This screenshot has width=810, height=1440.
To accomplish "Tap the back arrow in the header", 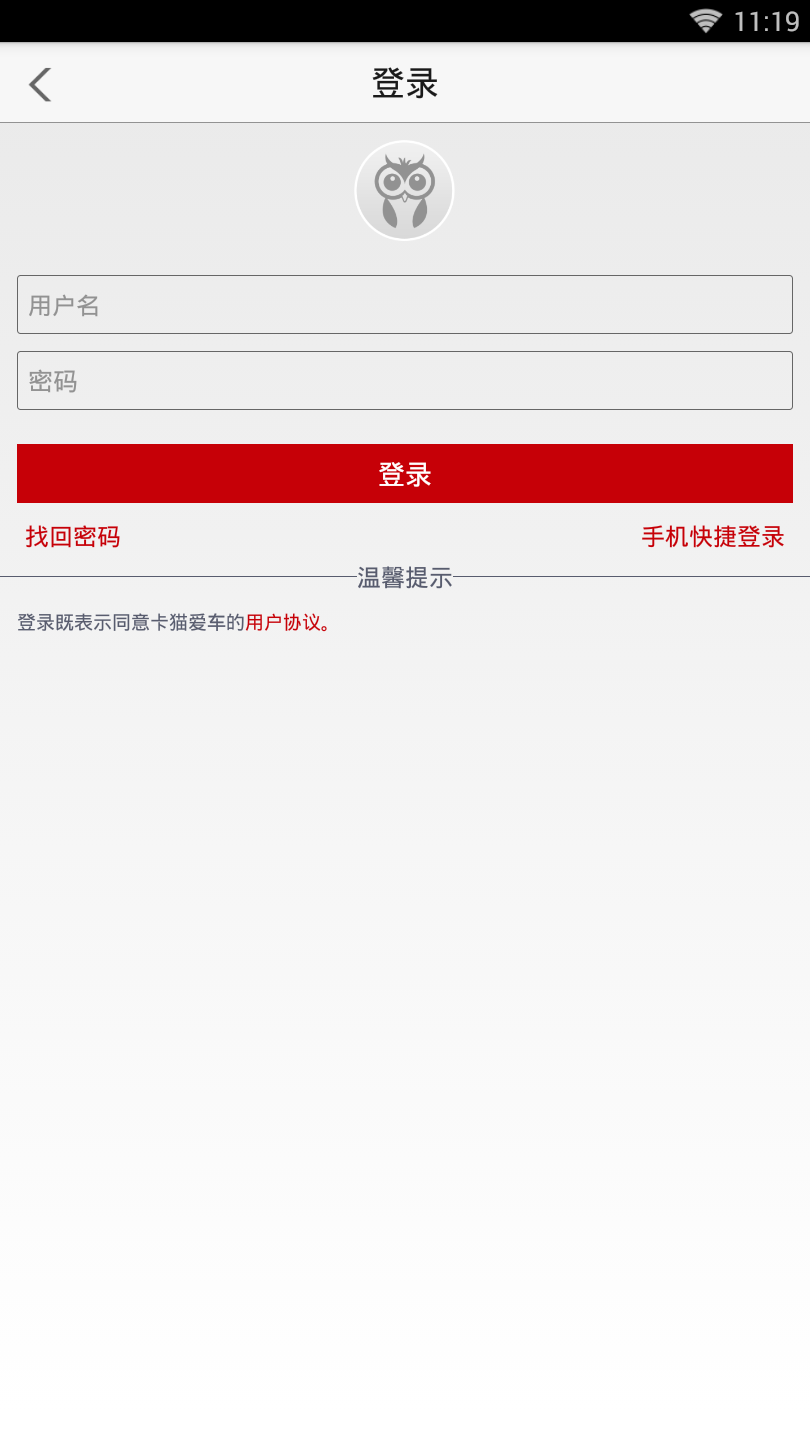I will coord(40,85).
